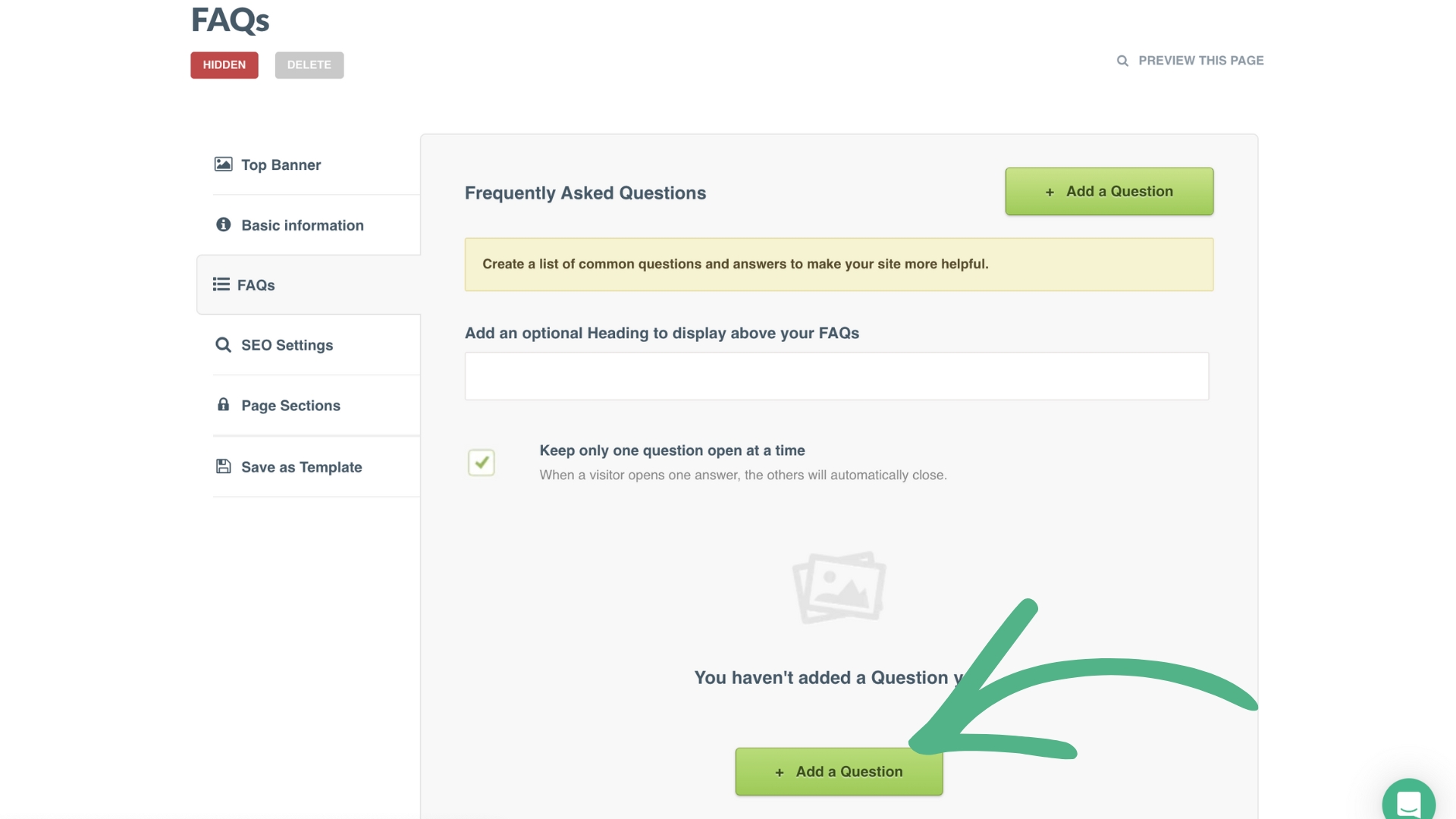This screenshot has width=1456, height=819.
Task: Toggle the HIDDEN page status button
Action: pos(224,65)
